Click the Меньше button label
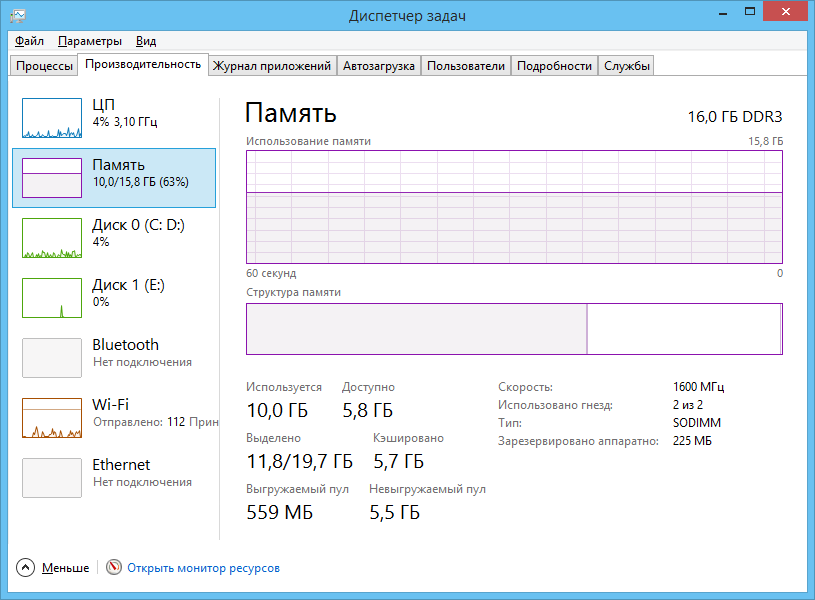This screenshot has height=600, width=815. pyautogui.click(x=65, y=568)
